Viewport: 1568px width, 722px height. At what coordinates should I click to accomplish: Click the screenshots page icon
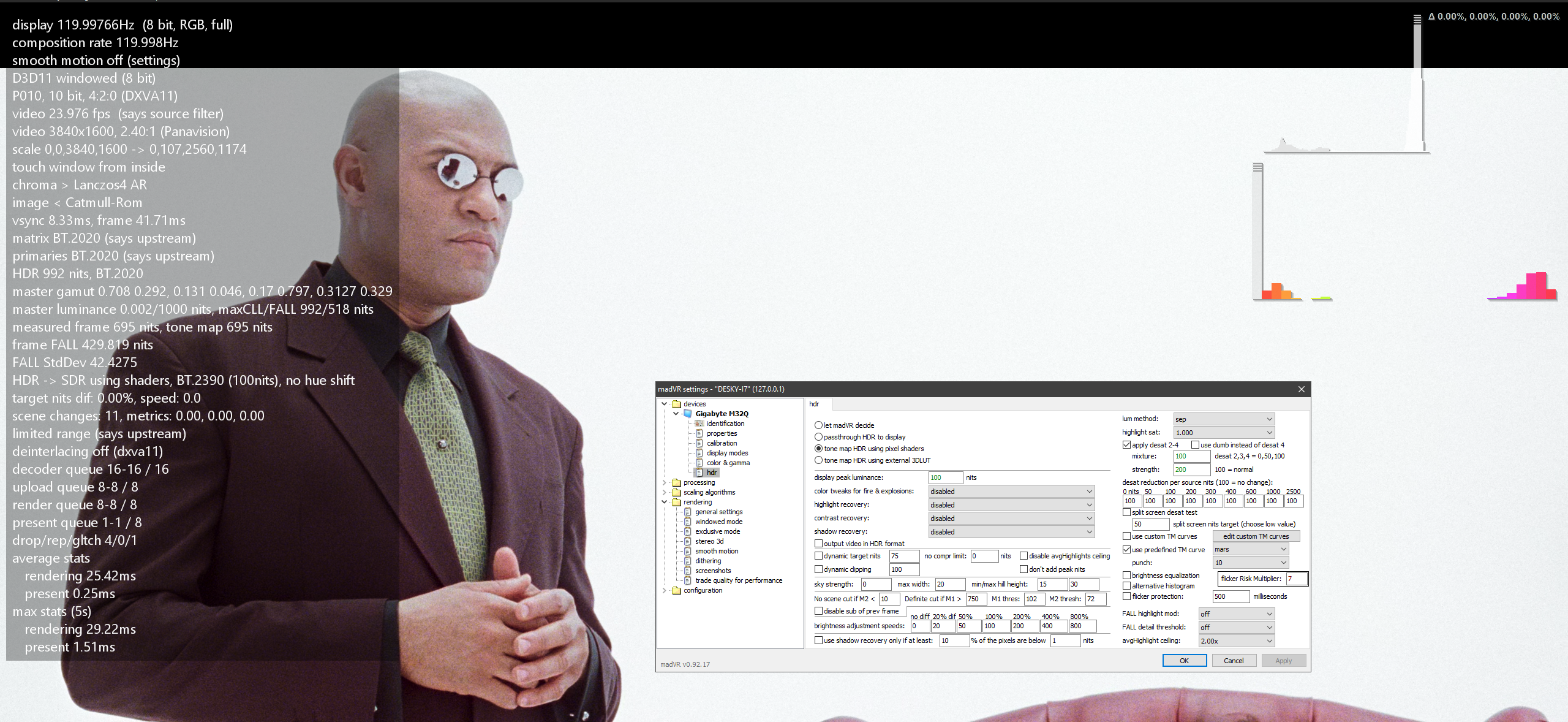pos(687,571)
